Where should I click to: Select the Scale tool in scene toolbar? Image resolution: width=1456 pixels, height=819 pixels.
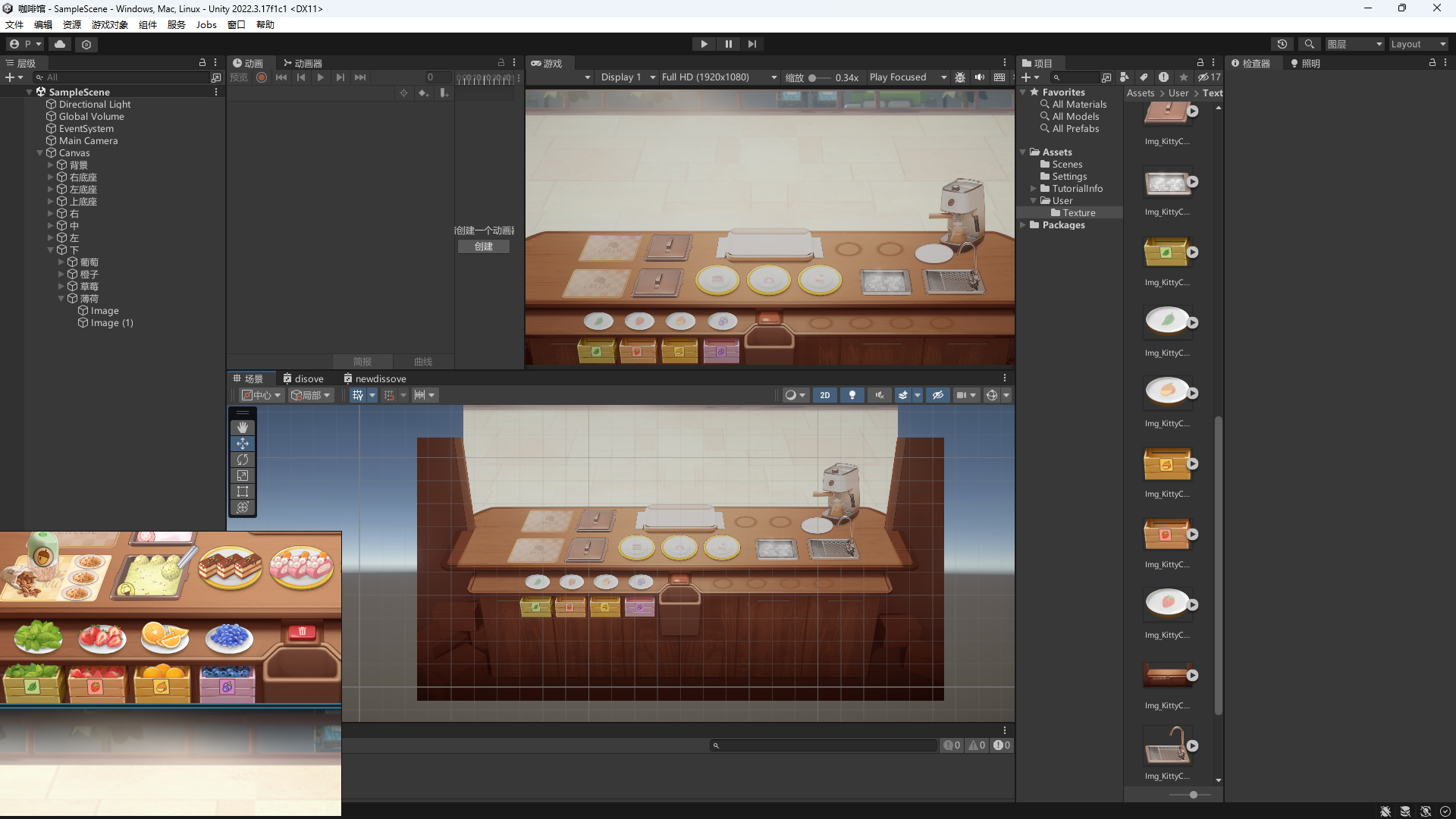coord(243,475)
